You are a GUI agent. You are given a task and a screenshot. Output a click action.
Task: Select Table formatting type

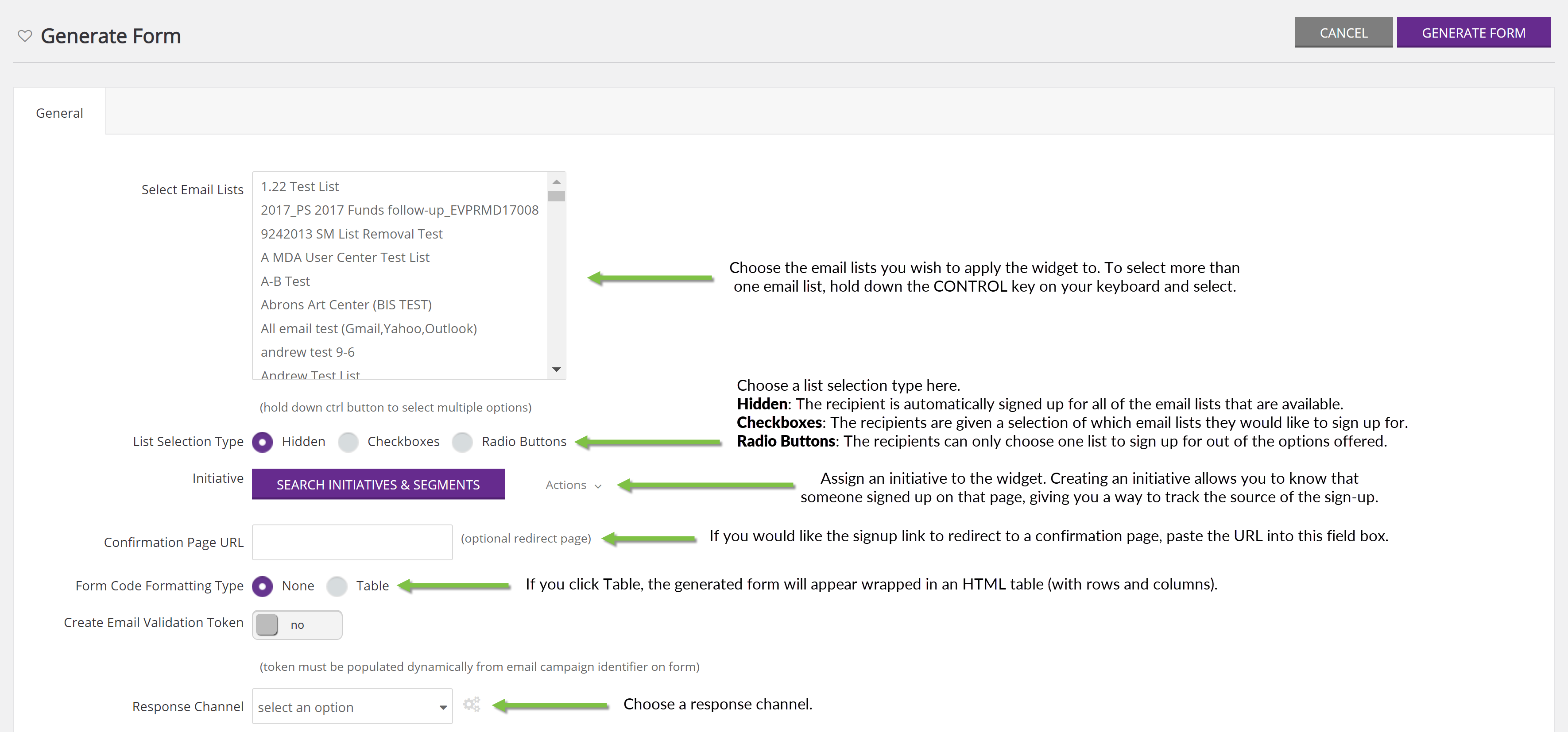337,586
